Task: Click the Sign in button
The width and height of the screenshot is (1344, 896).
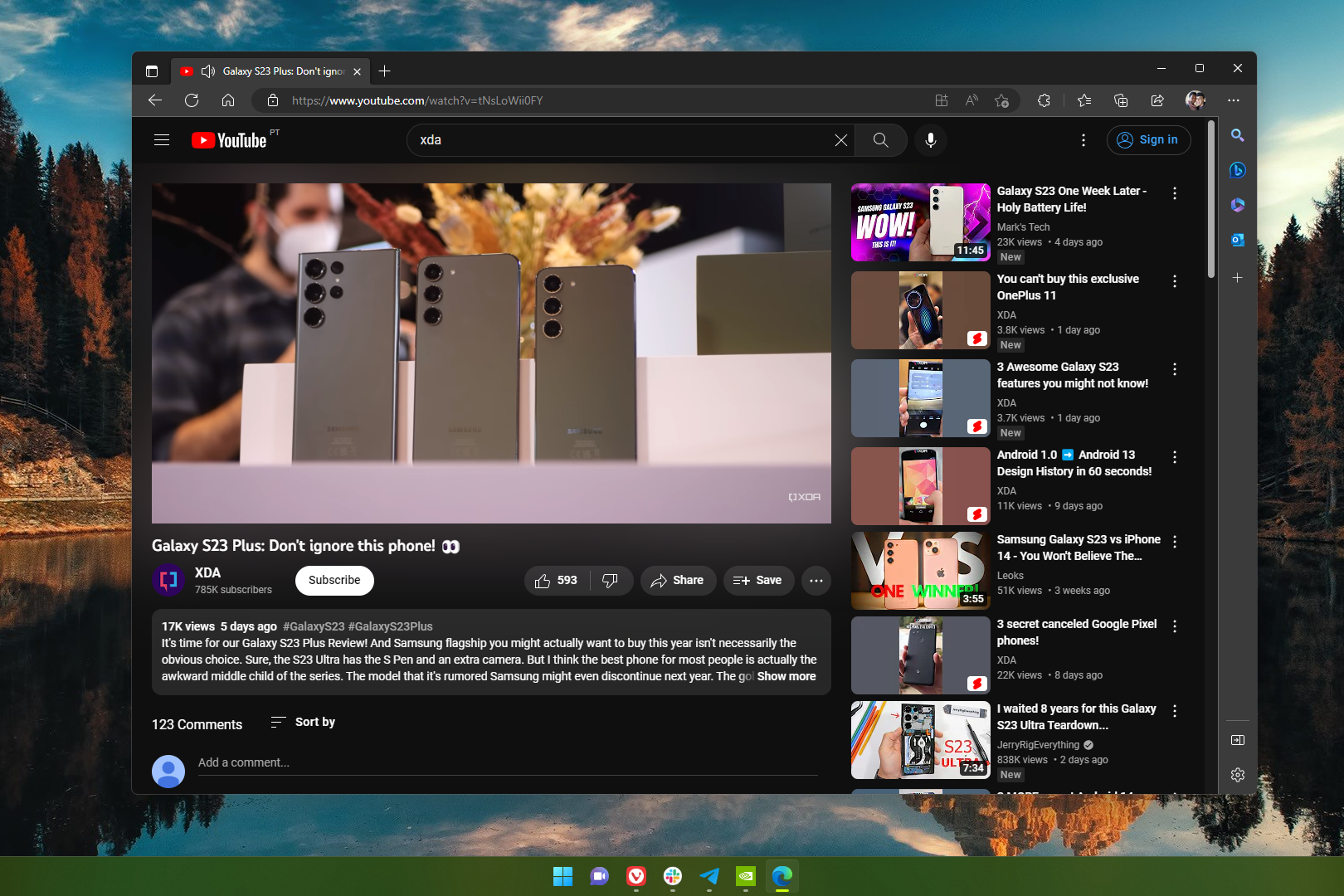Action: pos(1148,140)
